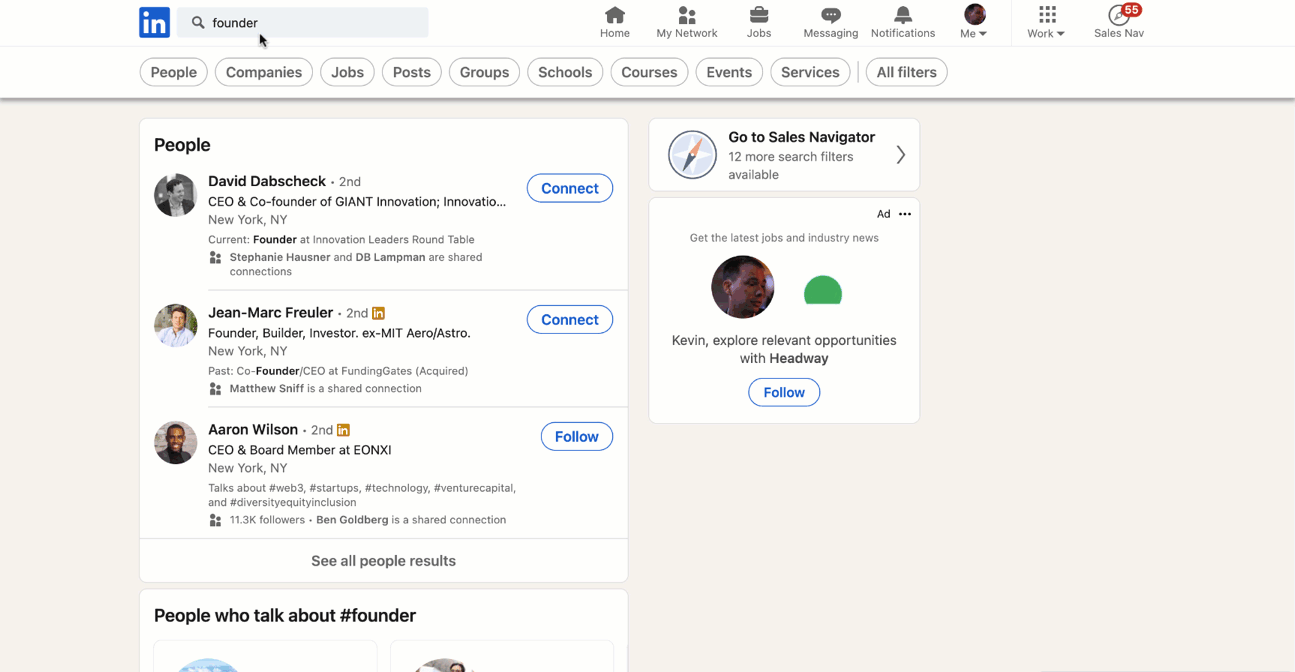Click the green Headway logo
Image resolution: width=1295 pixels, height=672 pixels.
coord(823,290)
